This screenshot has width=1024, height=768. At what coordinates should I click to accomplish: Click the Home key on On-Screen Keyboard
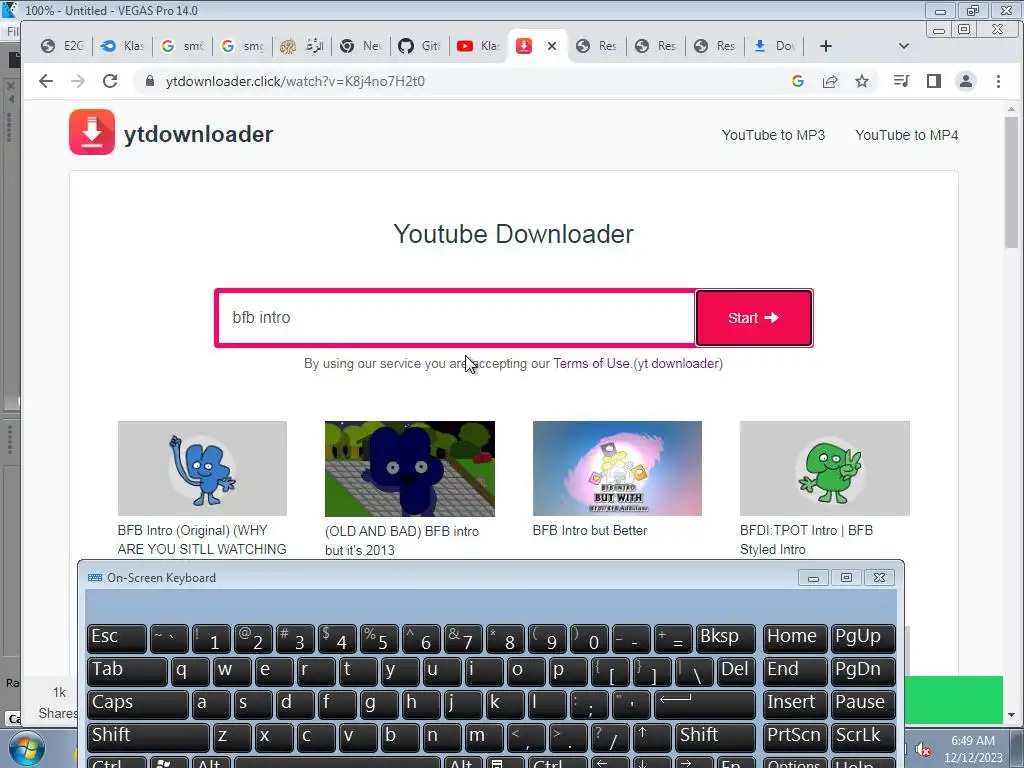click(x=795, y=638)
